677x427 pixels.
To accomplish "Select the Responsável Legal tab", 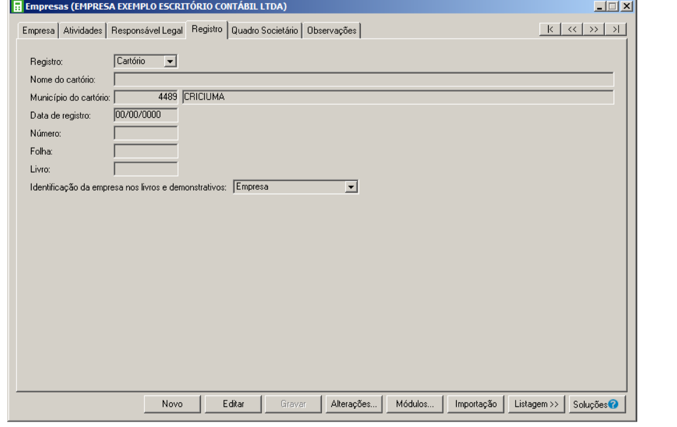I will 147,31.
